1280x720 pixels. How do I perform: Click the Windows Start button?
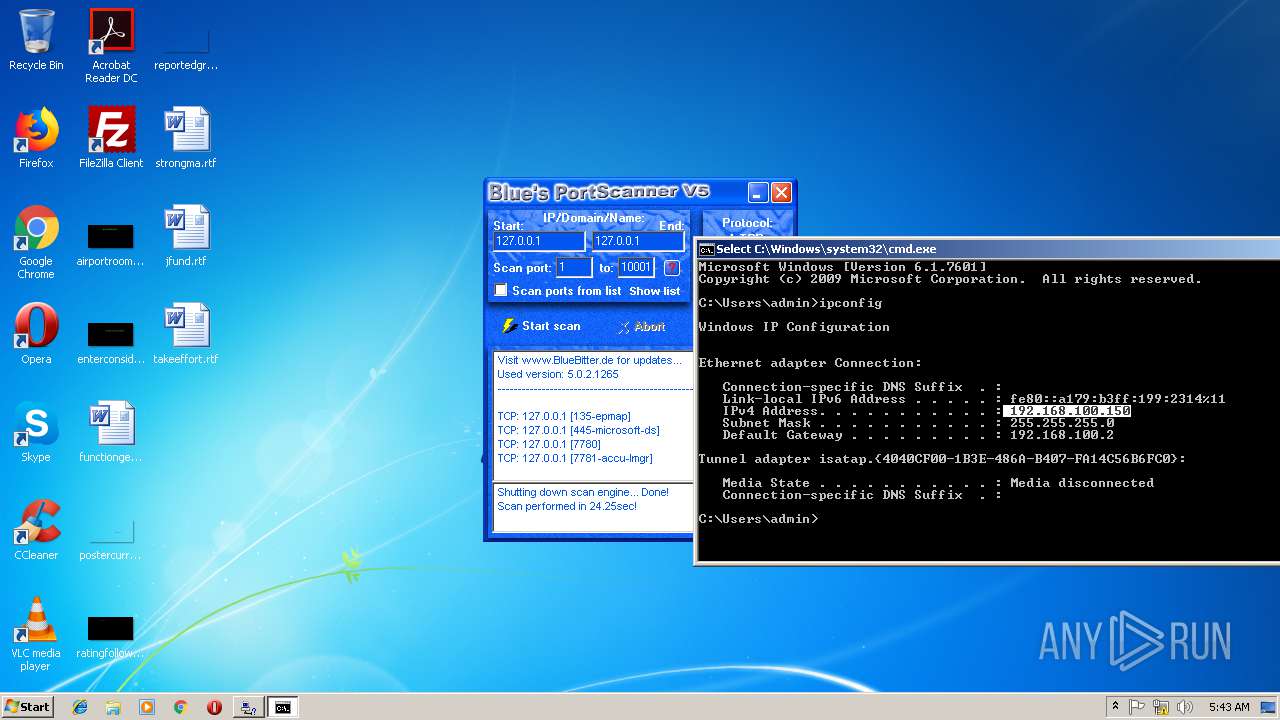coord(28,707)
